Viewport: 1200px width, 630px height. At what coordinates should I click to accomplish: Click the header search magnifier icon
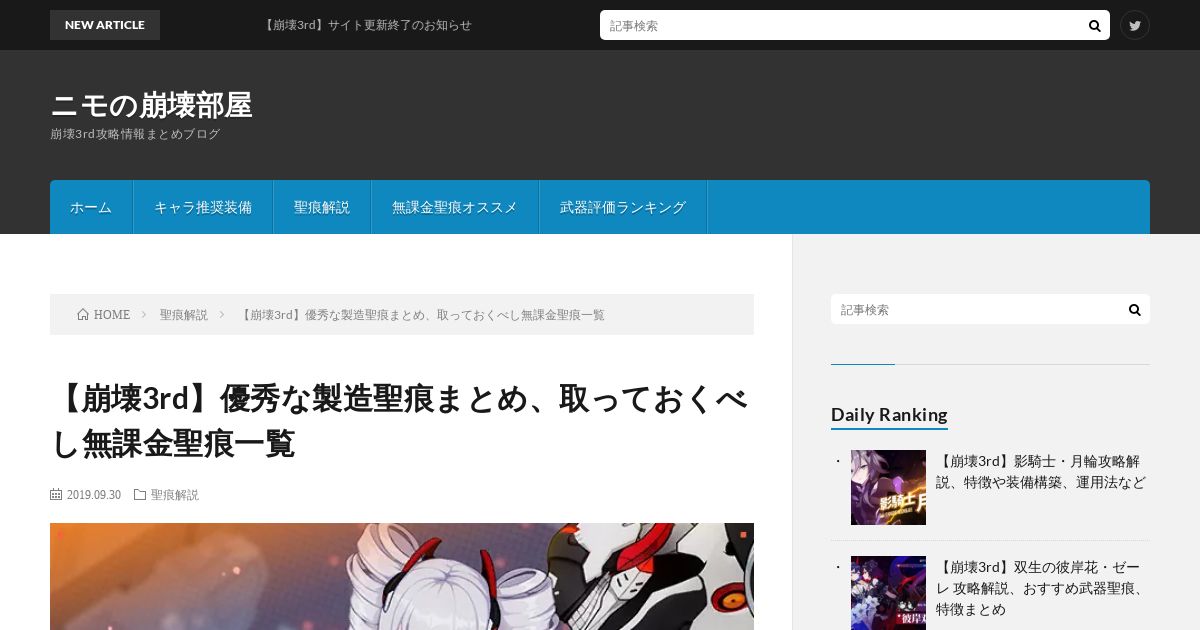click(1094, 26)
